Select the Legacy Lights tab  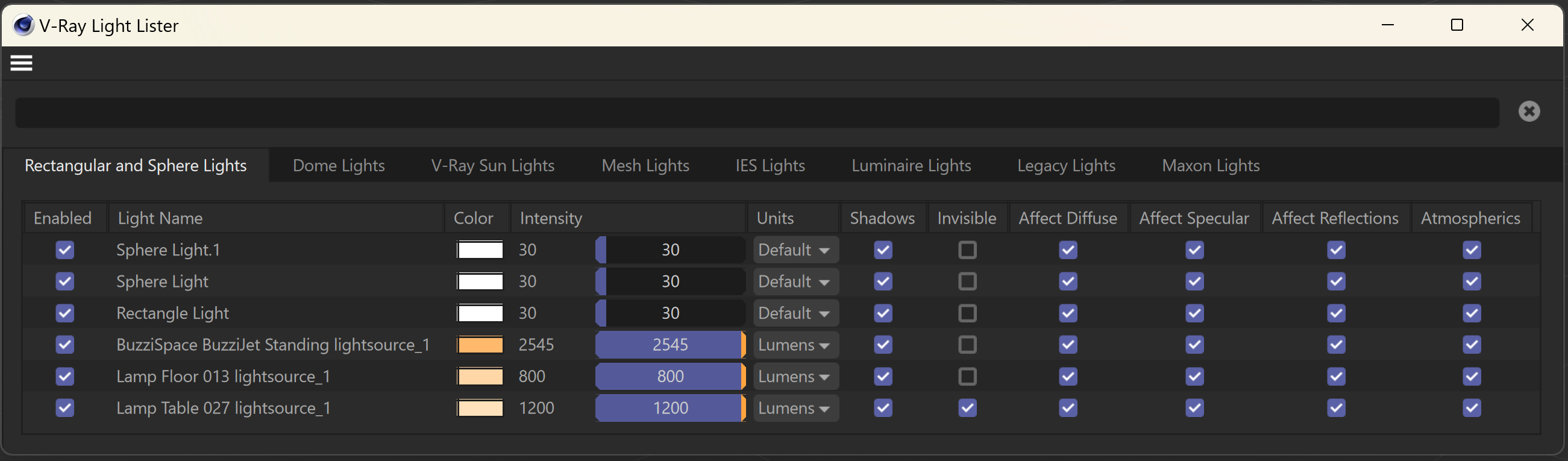coord(1066,166)
